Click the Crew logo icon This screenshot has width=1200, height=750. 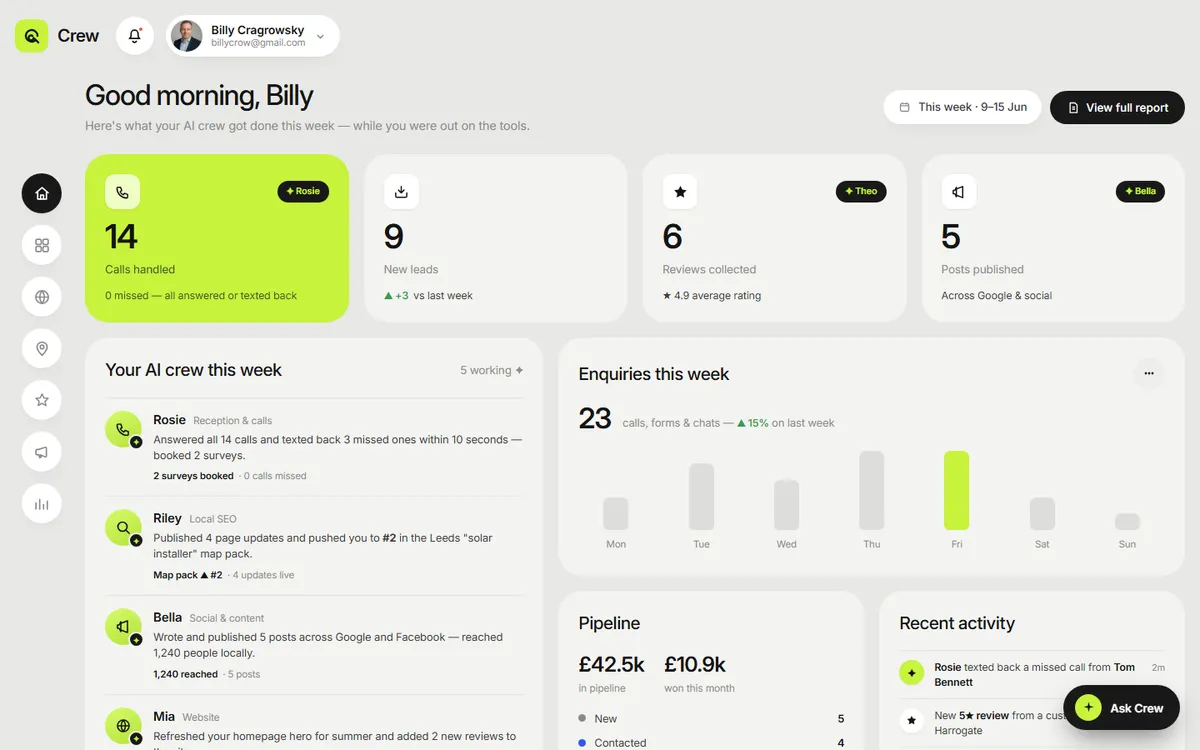pyautogui.click(x=32, y=36)
